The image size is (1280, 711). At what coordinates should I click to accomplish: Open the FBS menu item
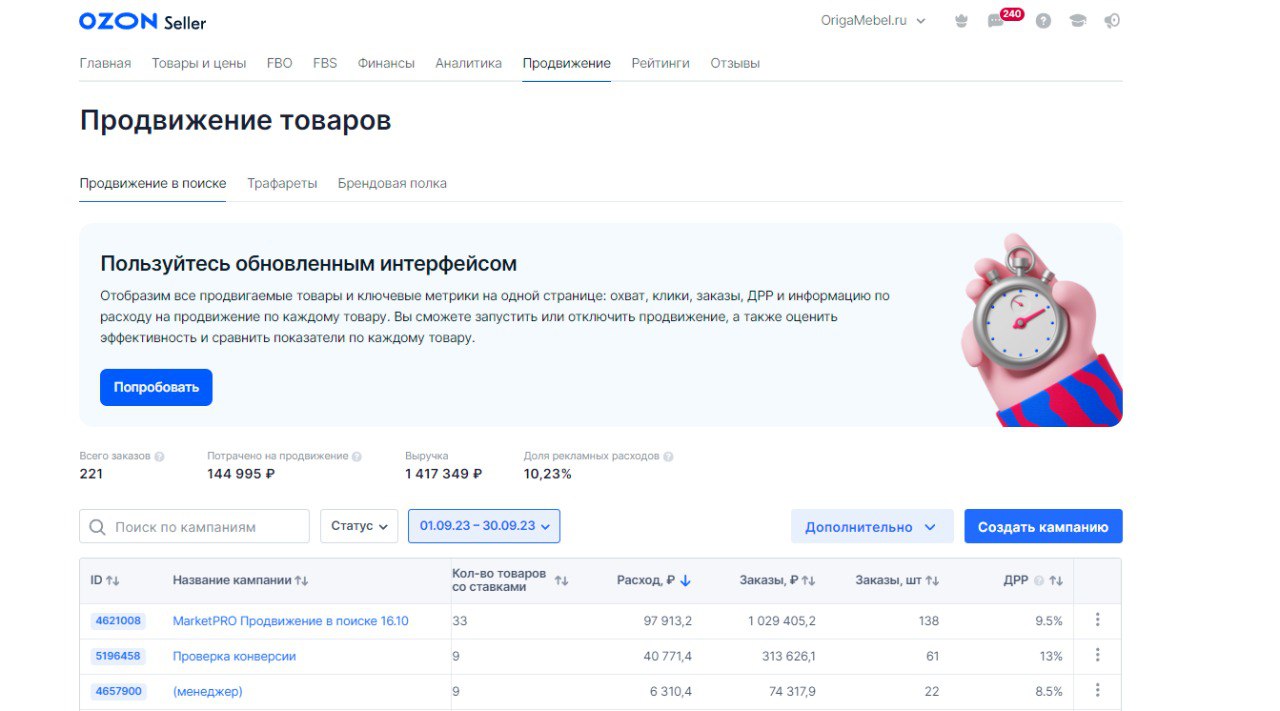325,63
